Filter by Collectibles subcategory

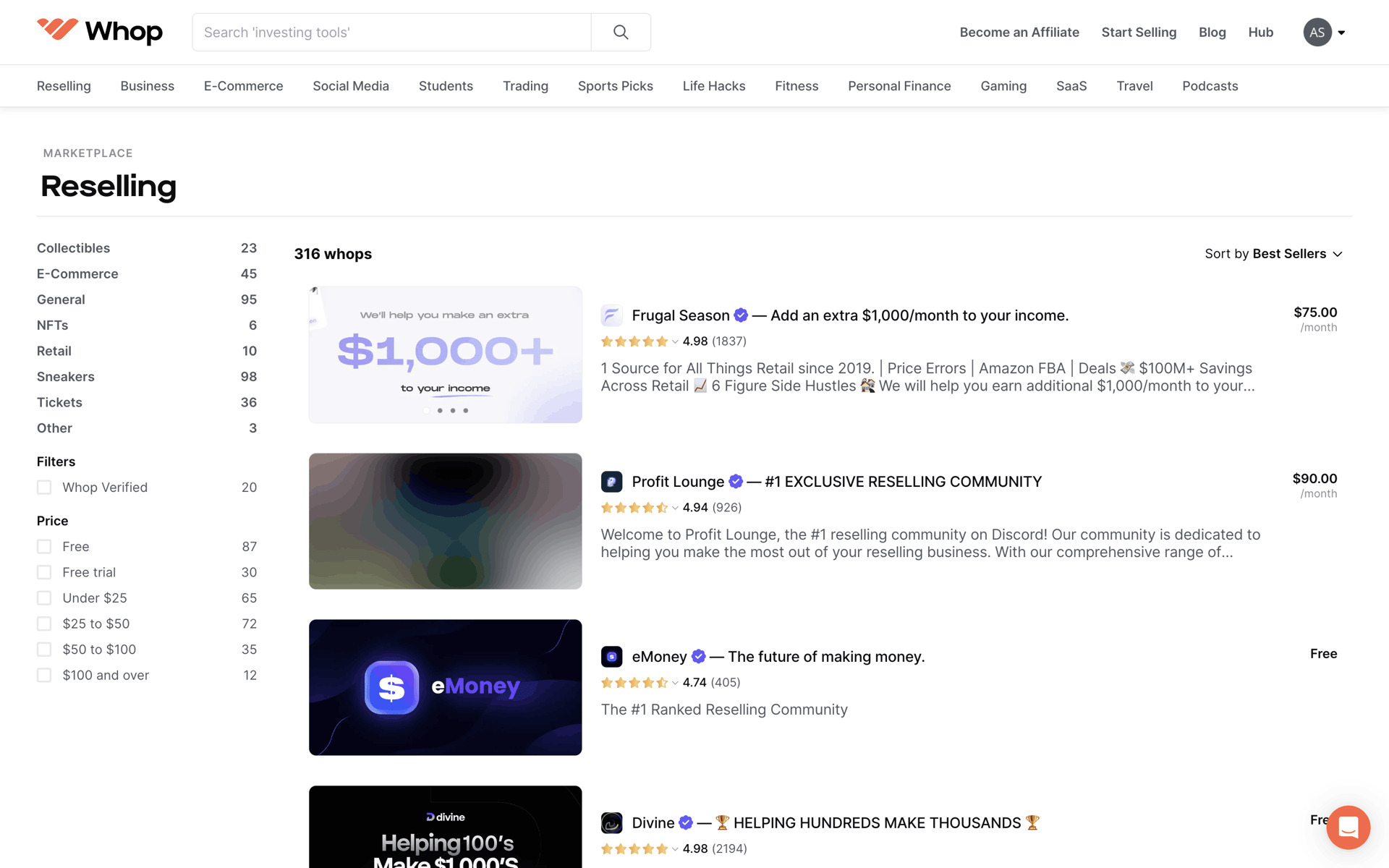tap(147, 248)
